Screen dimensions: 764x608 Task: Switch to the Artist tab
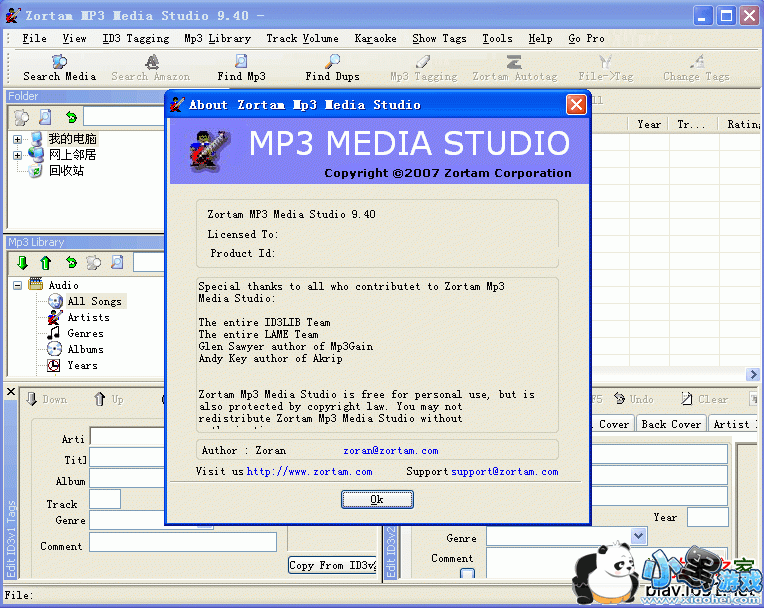point(733,424)
